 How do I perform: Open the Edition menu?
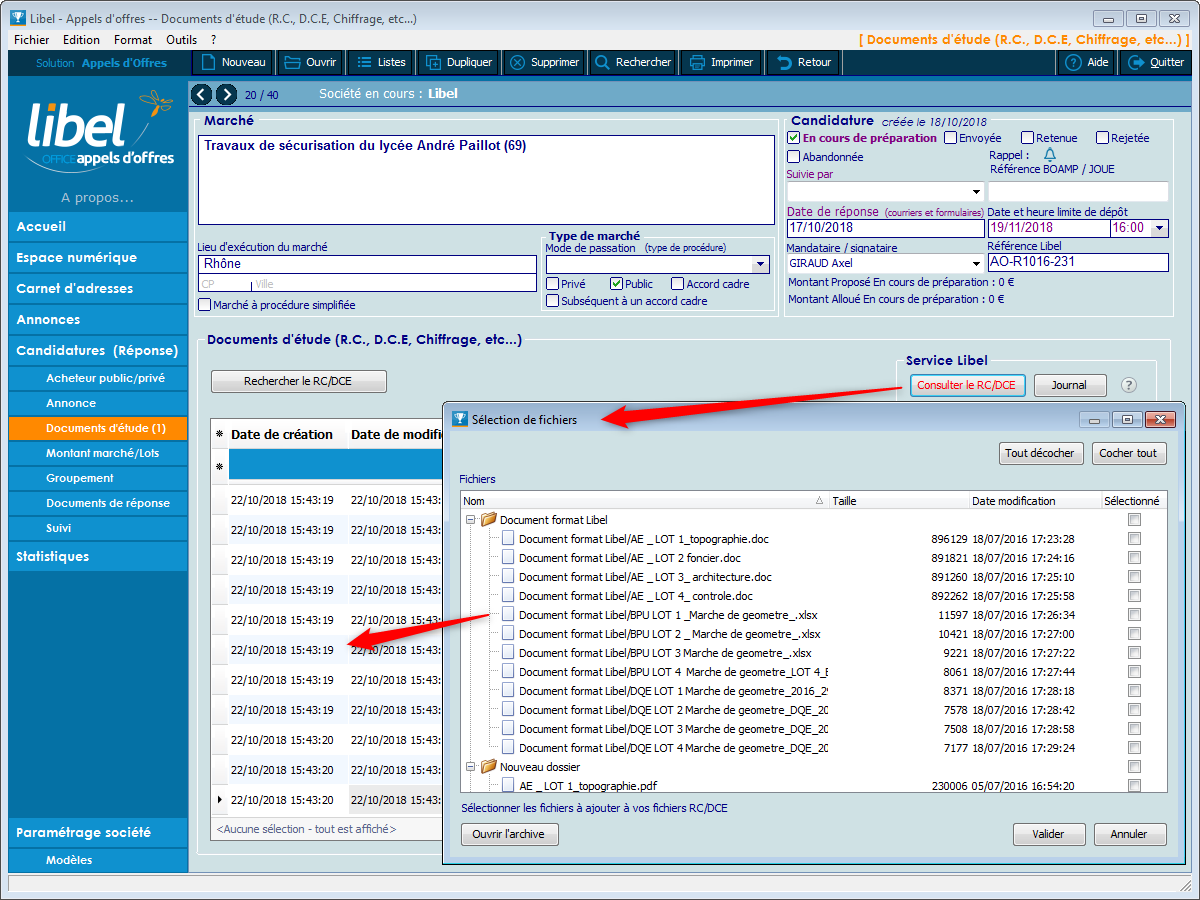pos(81,40)
